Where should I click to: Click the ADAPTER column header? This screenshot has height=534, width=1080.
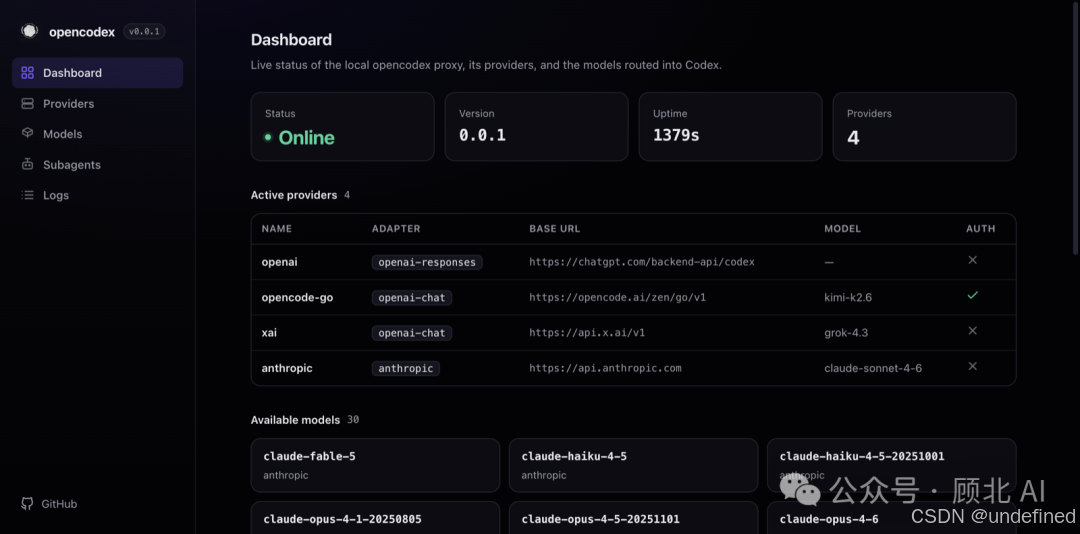396,229
